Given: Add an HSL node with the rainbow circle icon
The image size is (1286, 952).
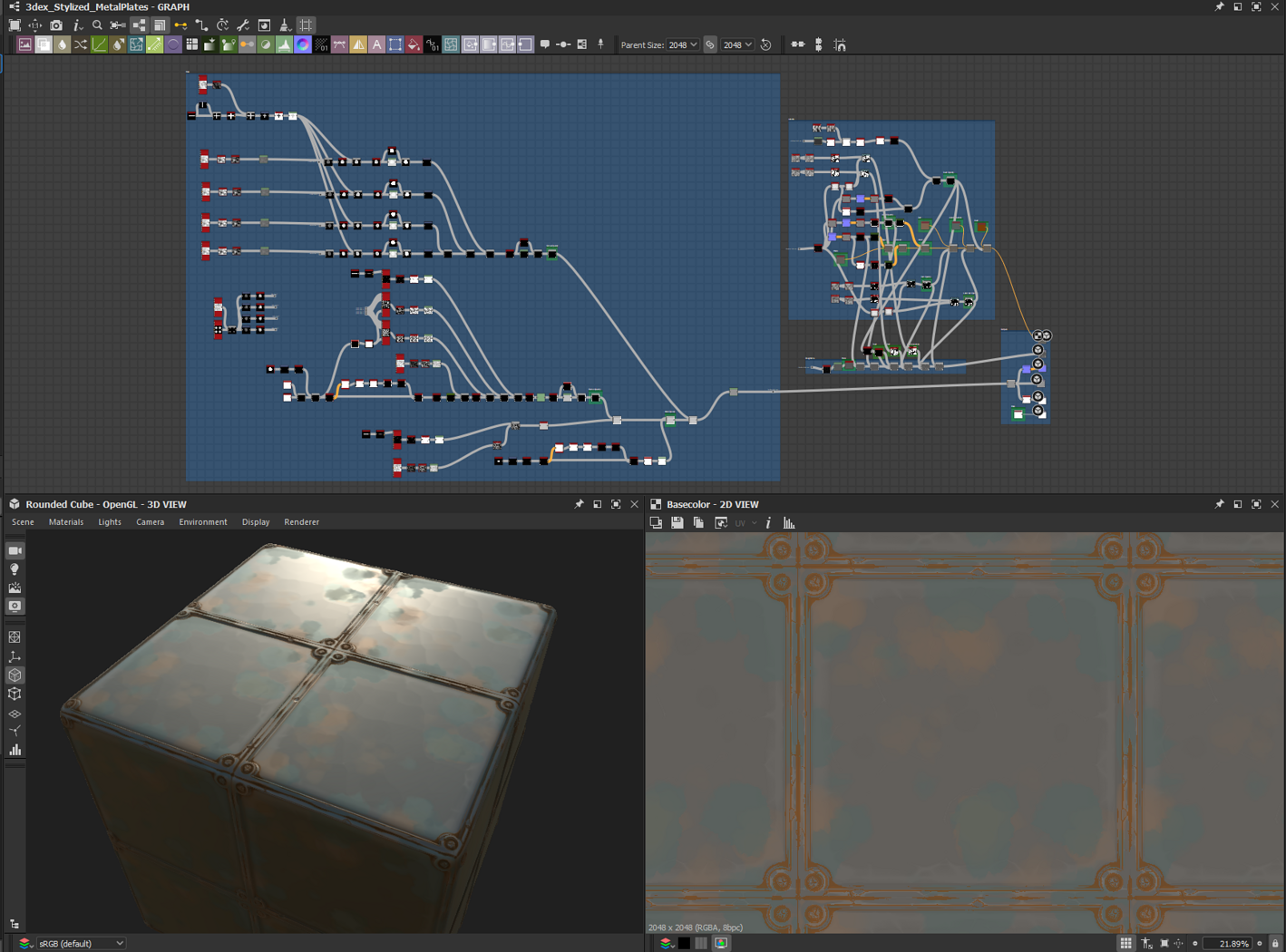Looking at the screenshot, I should [303, 44].
